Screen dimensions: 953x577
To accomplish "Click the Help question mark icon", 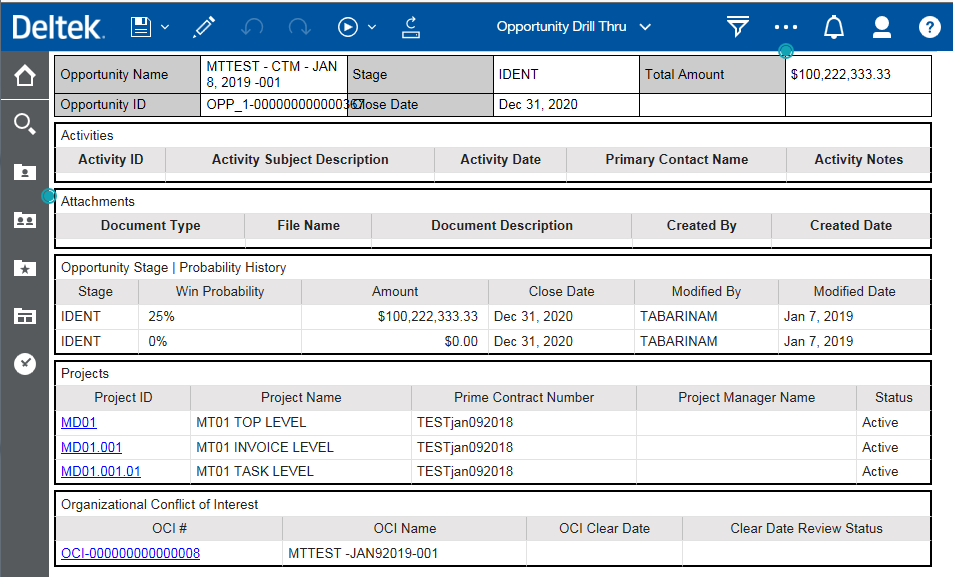I will tap(930, 27).
